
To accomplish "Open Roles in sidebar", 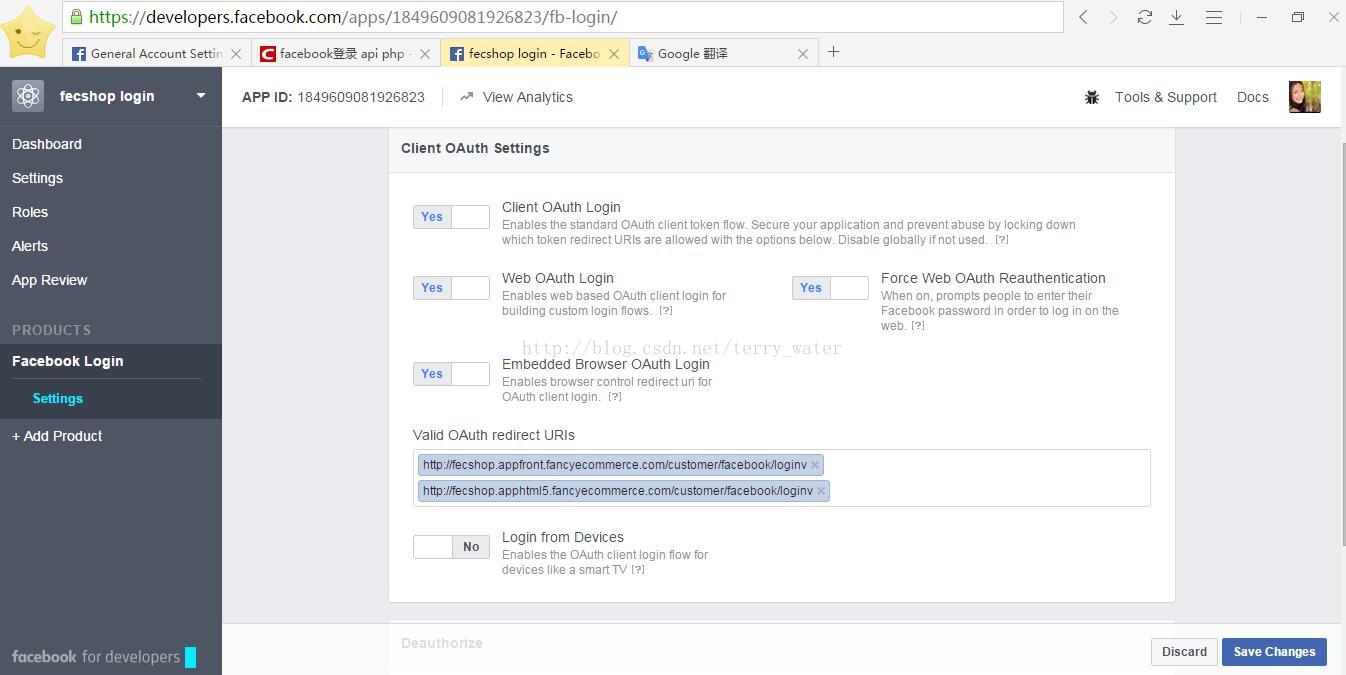I will point(30,212).
